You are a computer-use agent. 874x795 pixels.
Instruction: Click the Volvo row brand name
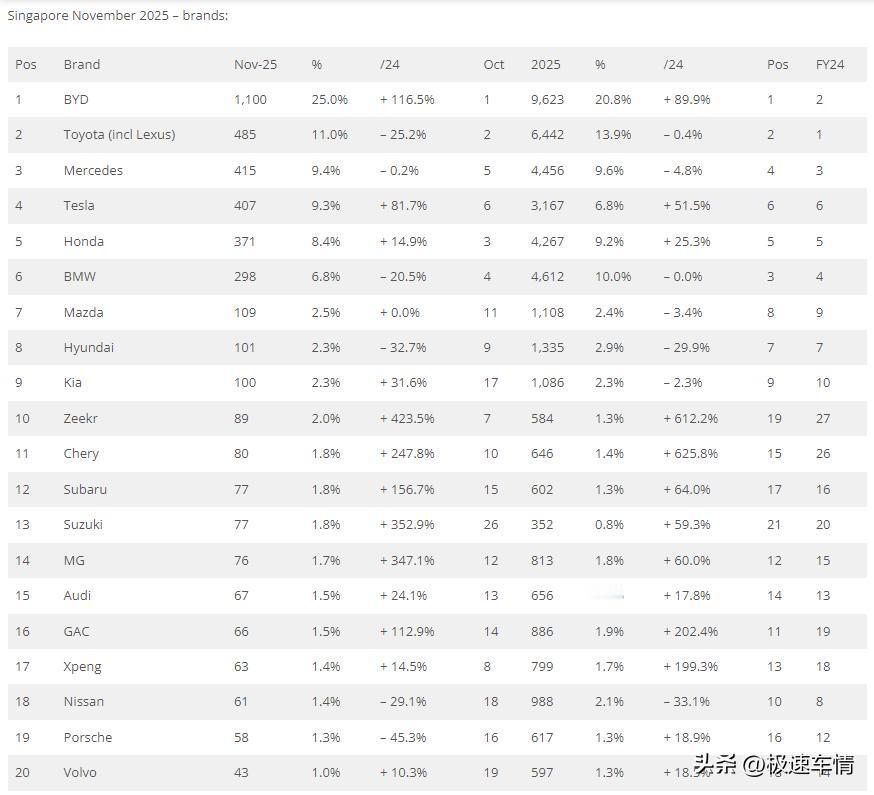click(80, 773)
